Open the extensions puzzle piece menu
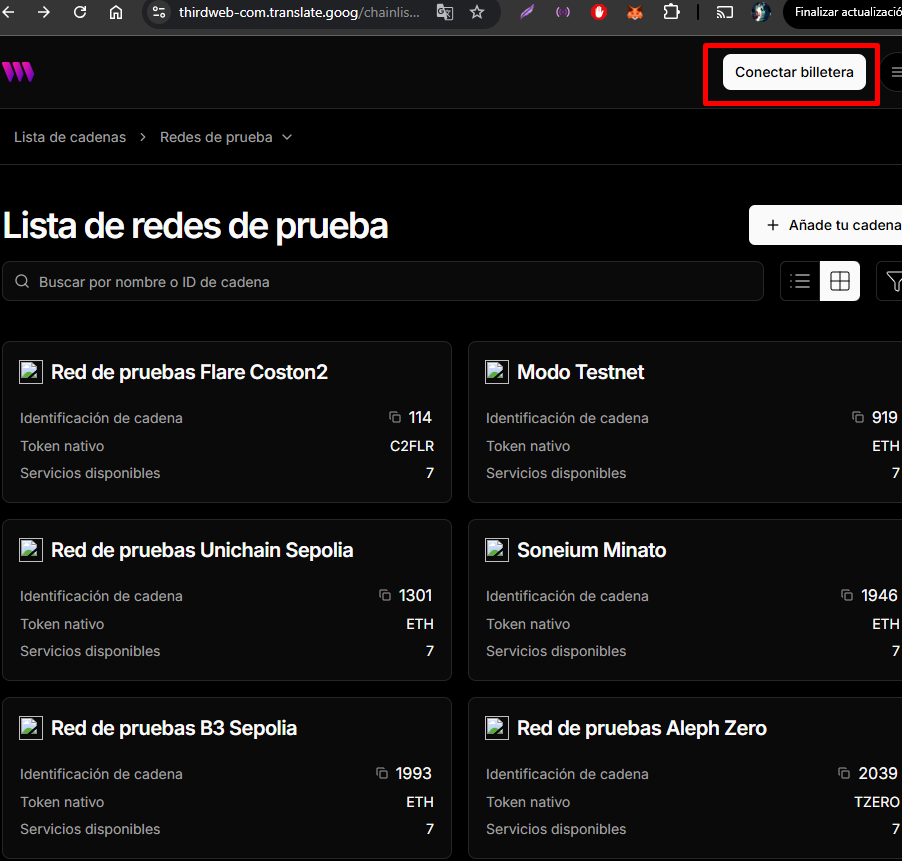The width and height of the screenshot is (902, 861). (671, 12)
